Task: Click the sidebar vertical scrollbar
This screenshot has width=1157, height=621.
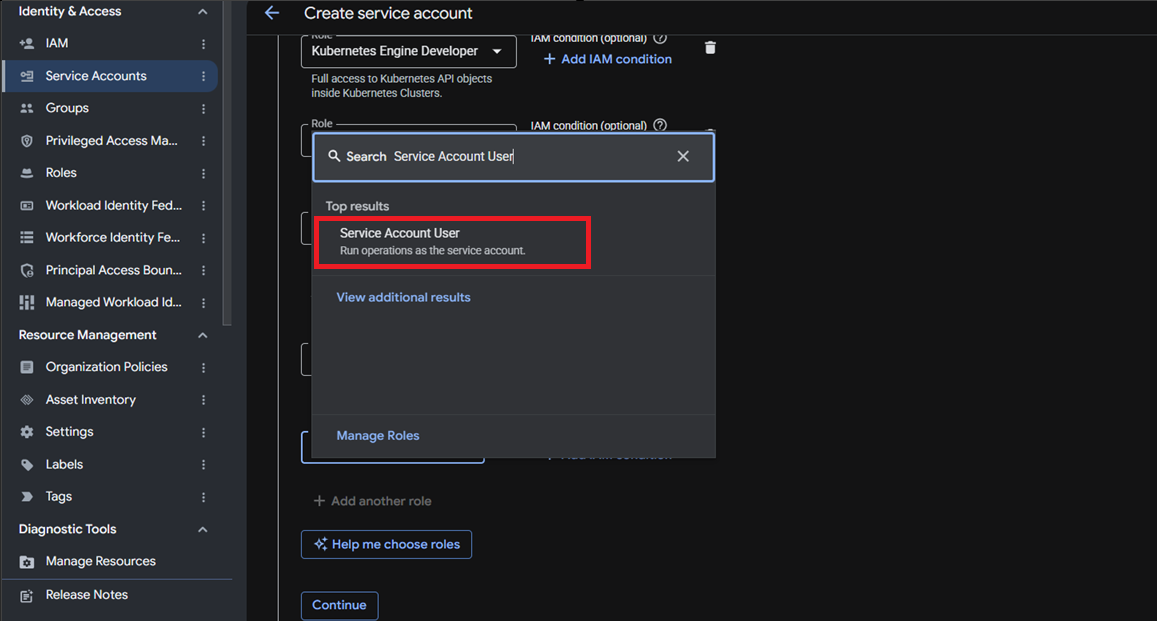Action: [227, 162]
